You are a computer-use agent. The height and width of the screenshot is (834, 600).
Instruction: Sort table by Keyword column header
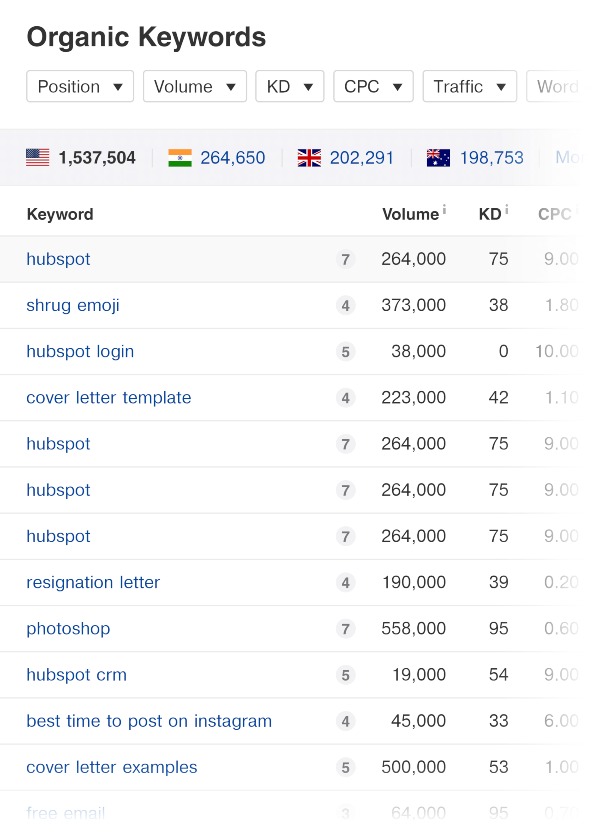tap(60, 214)
